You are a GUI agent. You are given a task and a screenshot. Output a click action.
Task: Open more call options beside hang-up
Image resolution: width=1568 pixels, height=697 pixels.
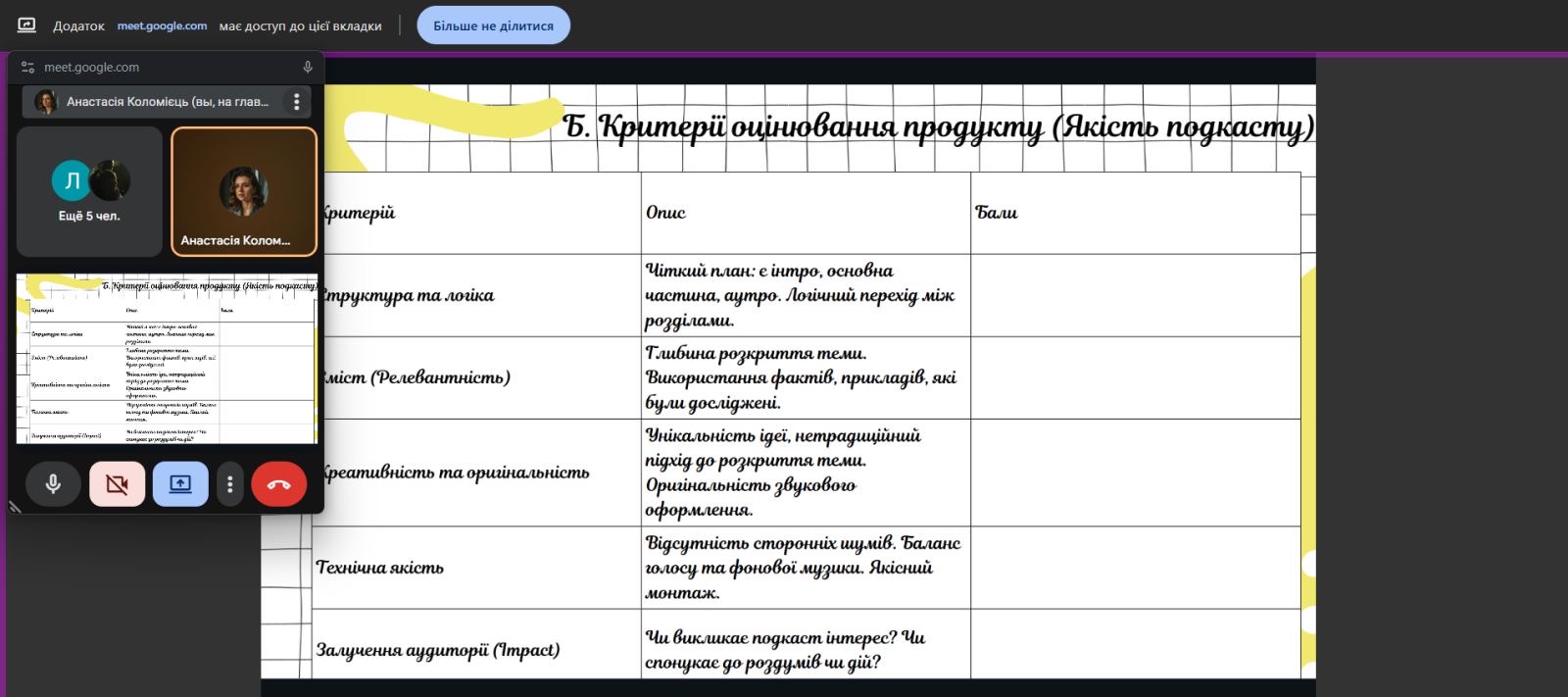229,484
